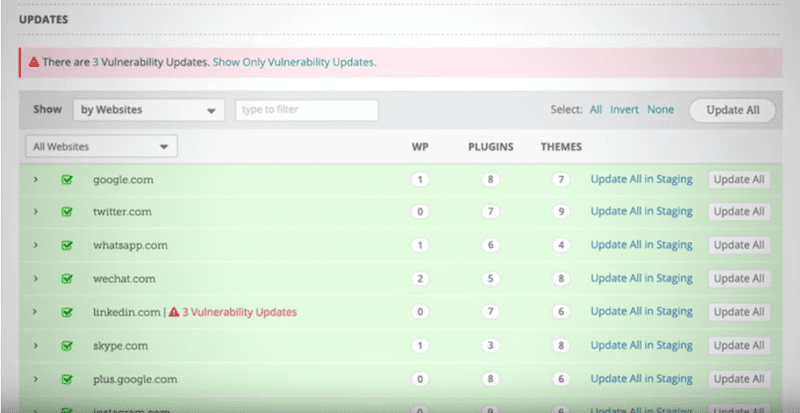Click the skype.com site name
The height and width of the screenshot is (413, 800).
pos(120,346)
